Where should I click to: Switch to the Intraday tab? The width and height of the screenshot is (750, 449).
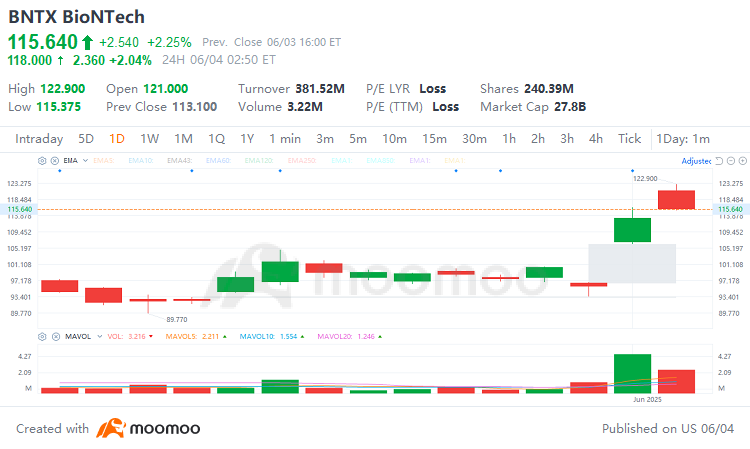click(39, 139)
